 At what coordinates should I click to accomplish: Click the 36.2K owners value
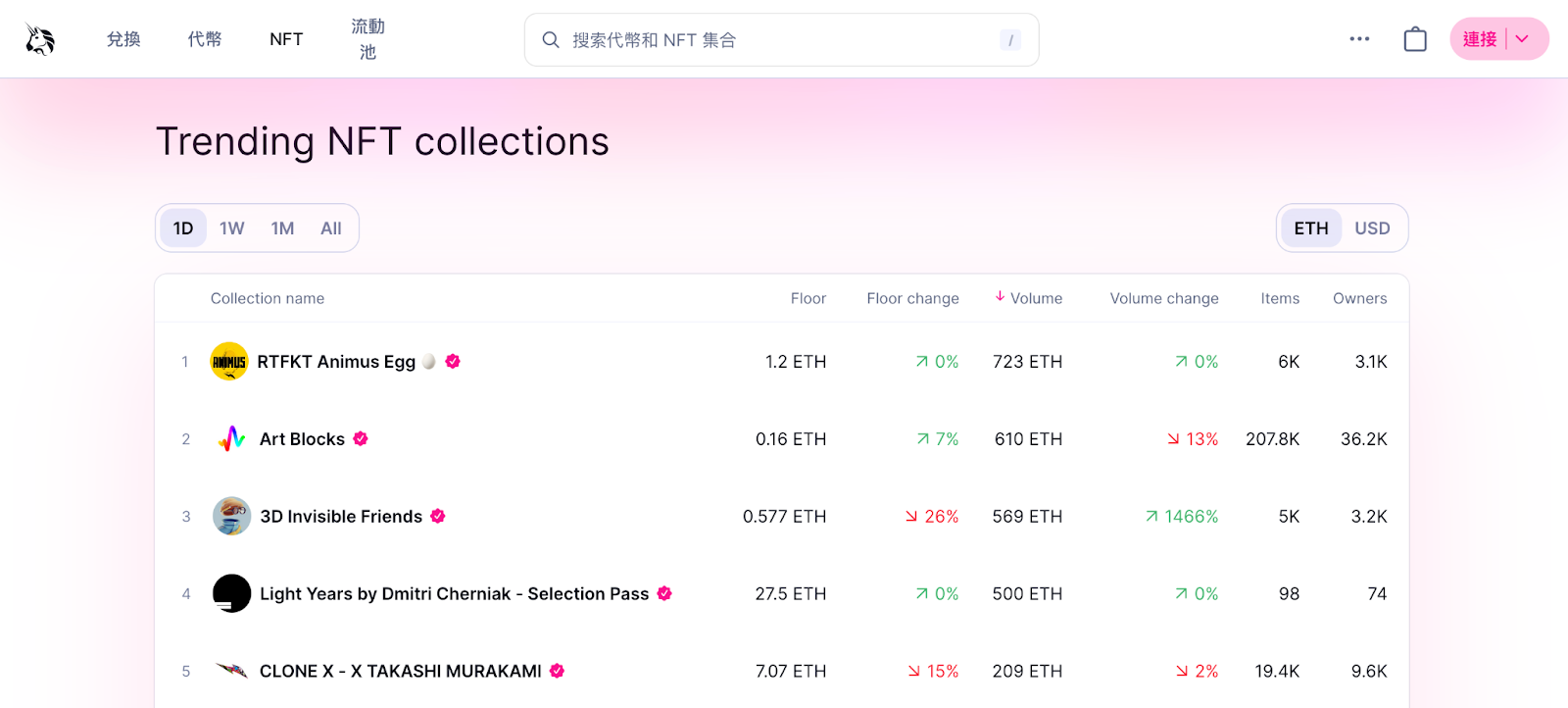pyautogui.click(x=1364, y=439)
